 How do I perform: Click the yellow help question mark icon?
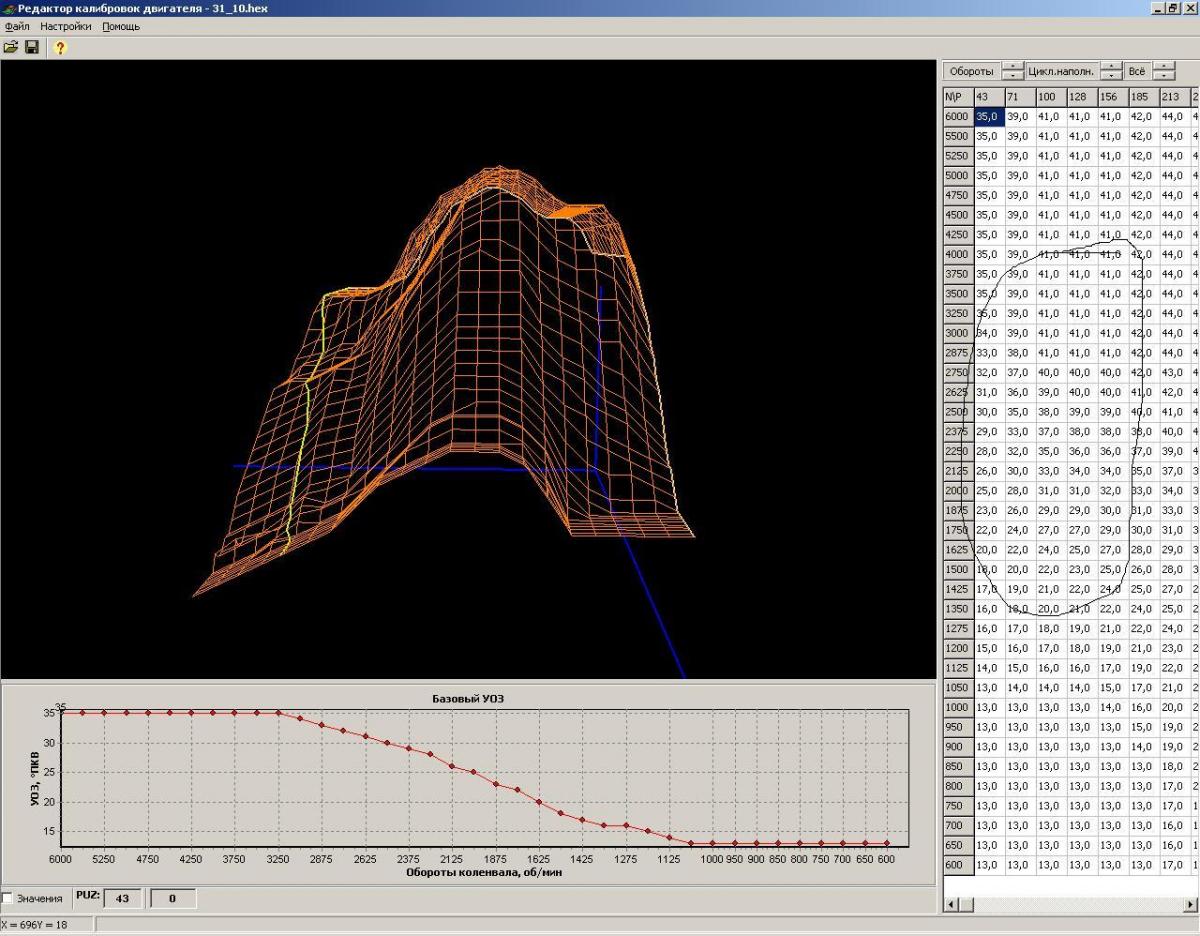tap(60, 47)
